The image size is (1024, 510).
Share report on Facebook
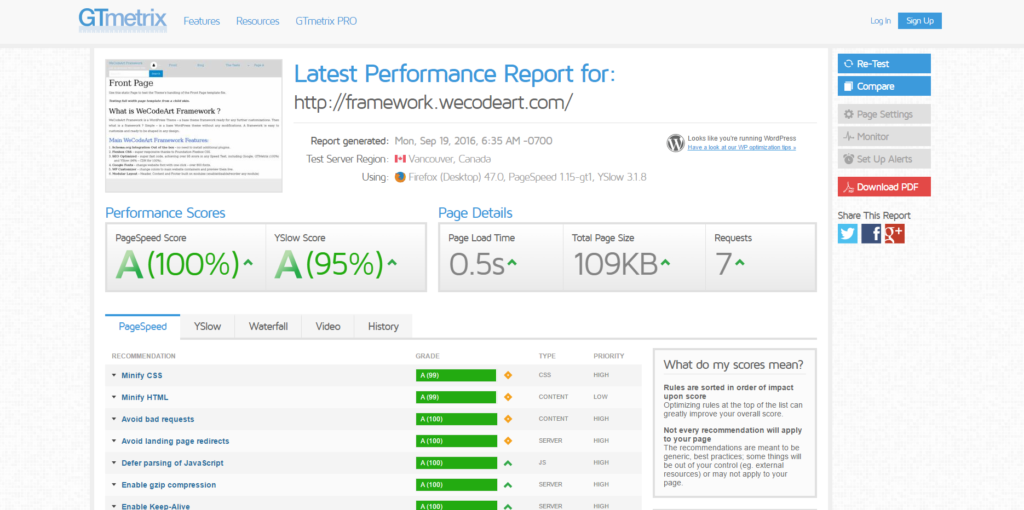coord(871,233)
